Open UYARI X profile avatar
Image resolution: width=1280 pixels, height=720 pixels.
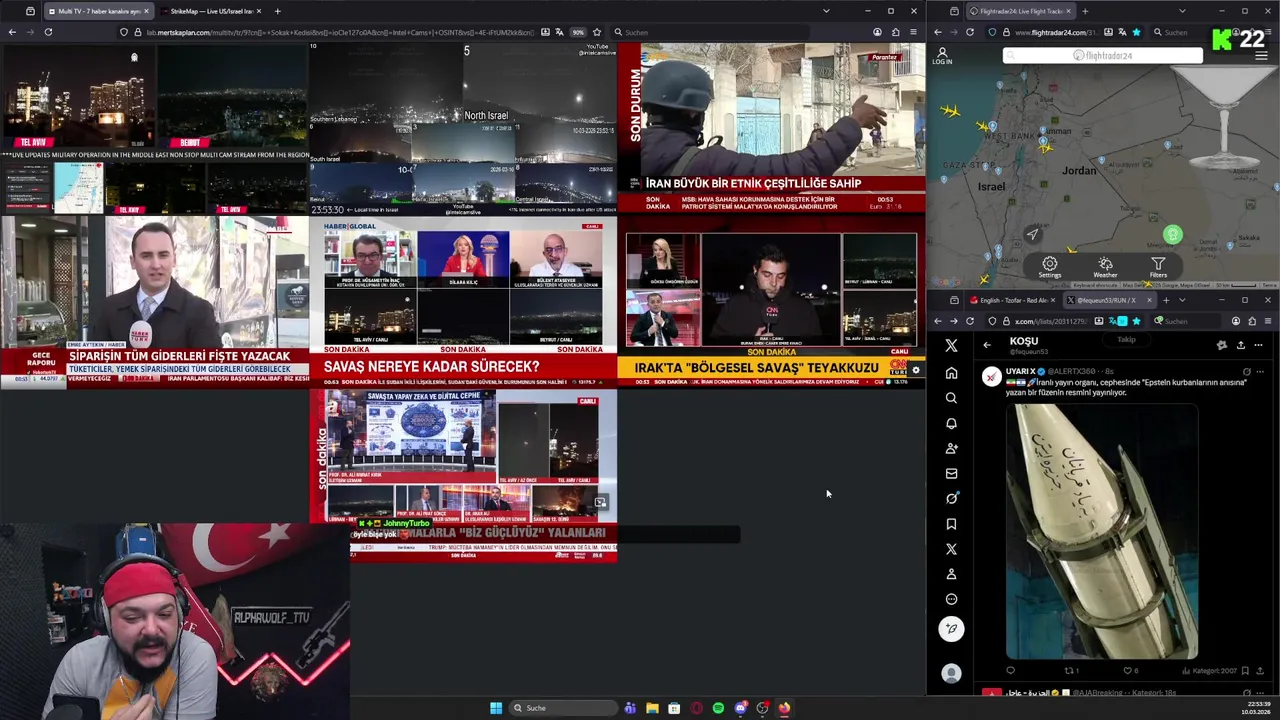point(990,376)
